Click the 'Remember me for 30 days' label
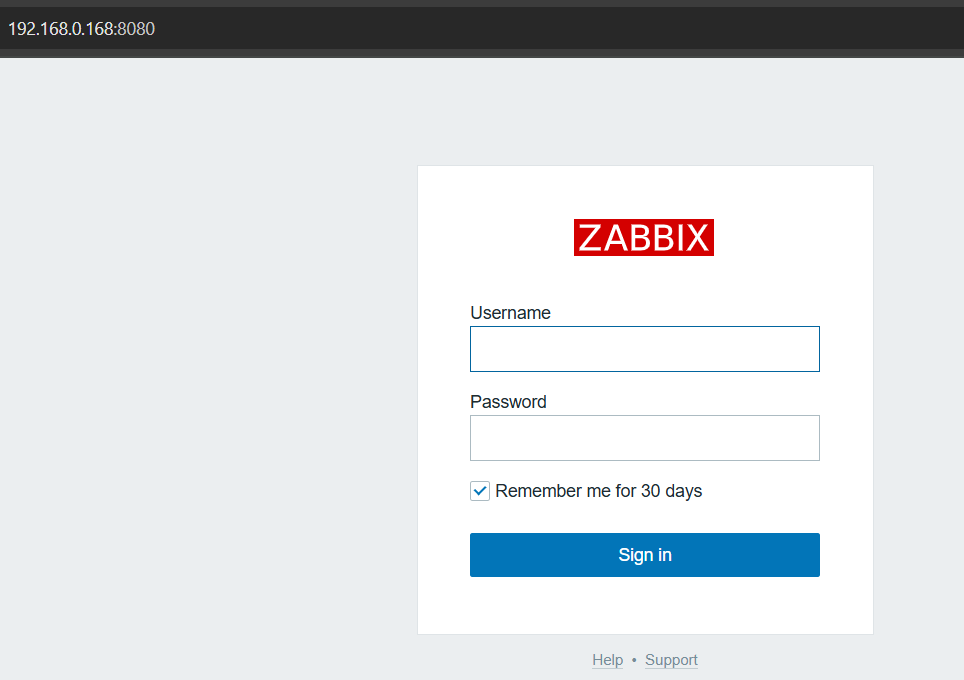The image size is (964, 680). [x=598, y=491]
